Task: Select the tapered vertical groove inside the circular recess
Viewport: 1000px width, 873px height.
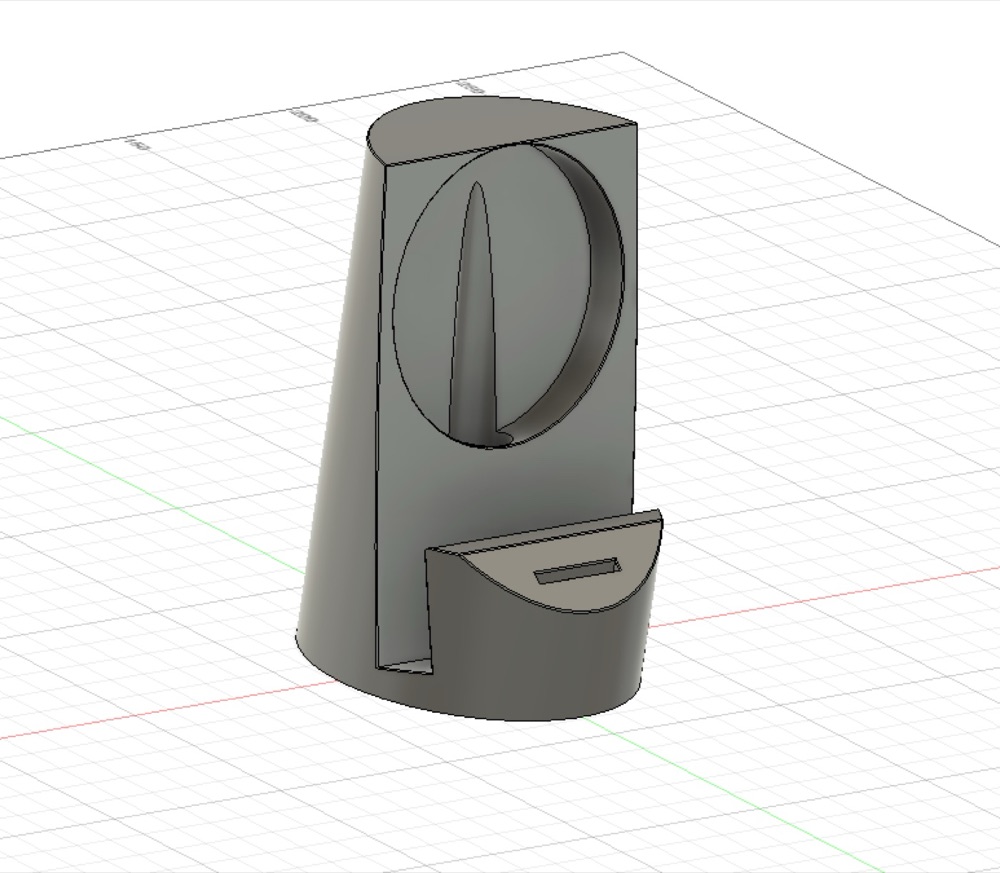Action: point(473,319)
